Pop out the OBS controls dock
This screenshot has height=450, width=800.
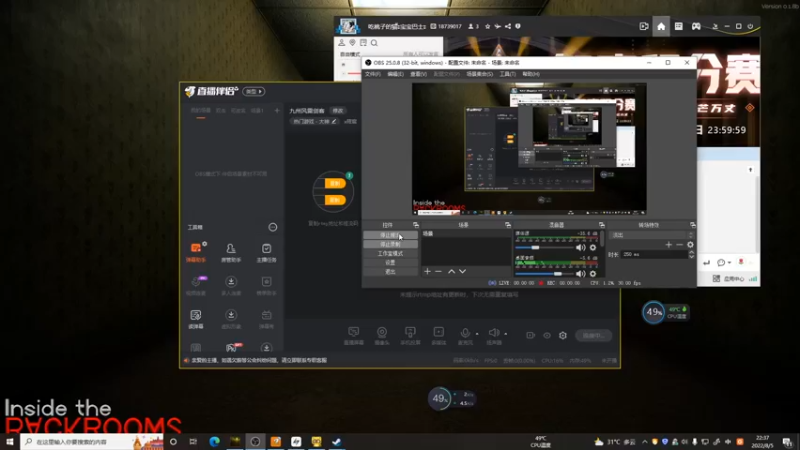[416, 225]
